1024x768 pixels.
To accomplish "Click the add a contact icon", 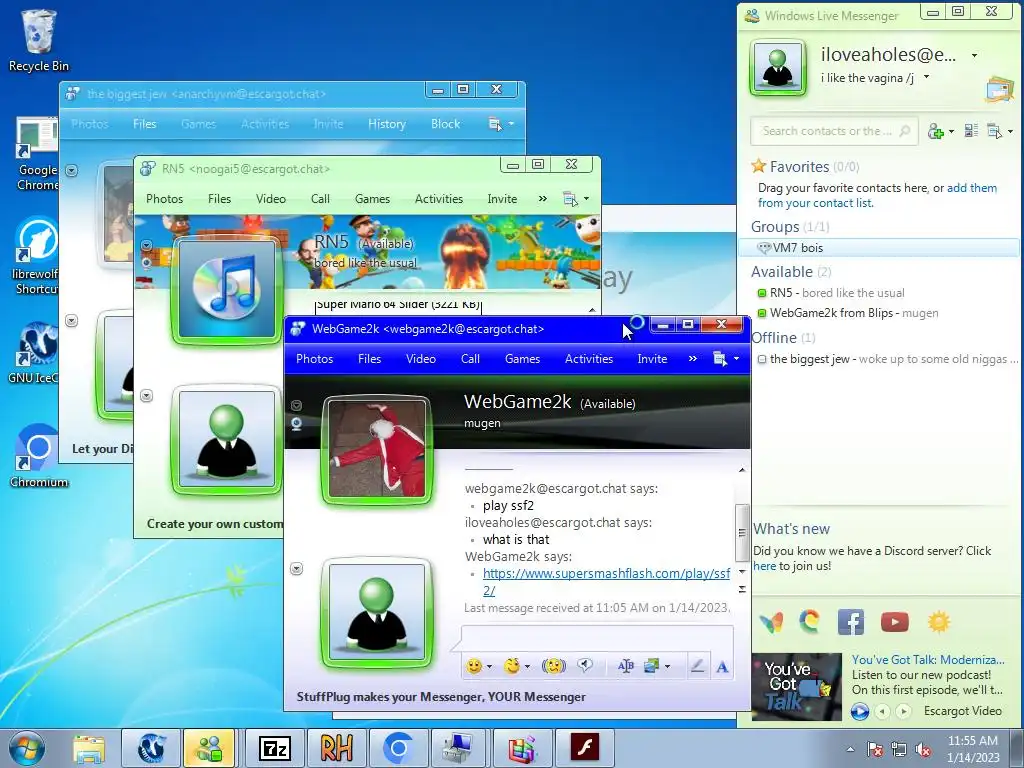I will (x=936, y=131).
